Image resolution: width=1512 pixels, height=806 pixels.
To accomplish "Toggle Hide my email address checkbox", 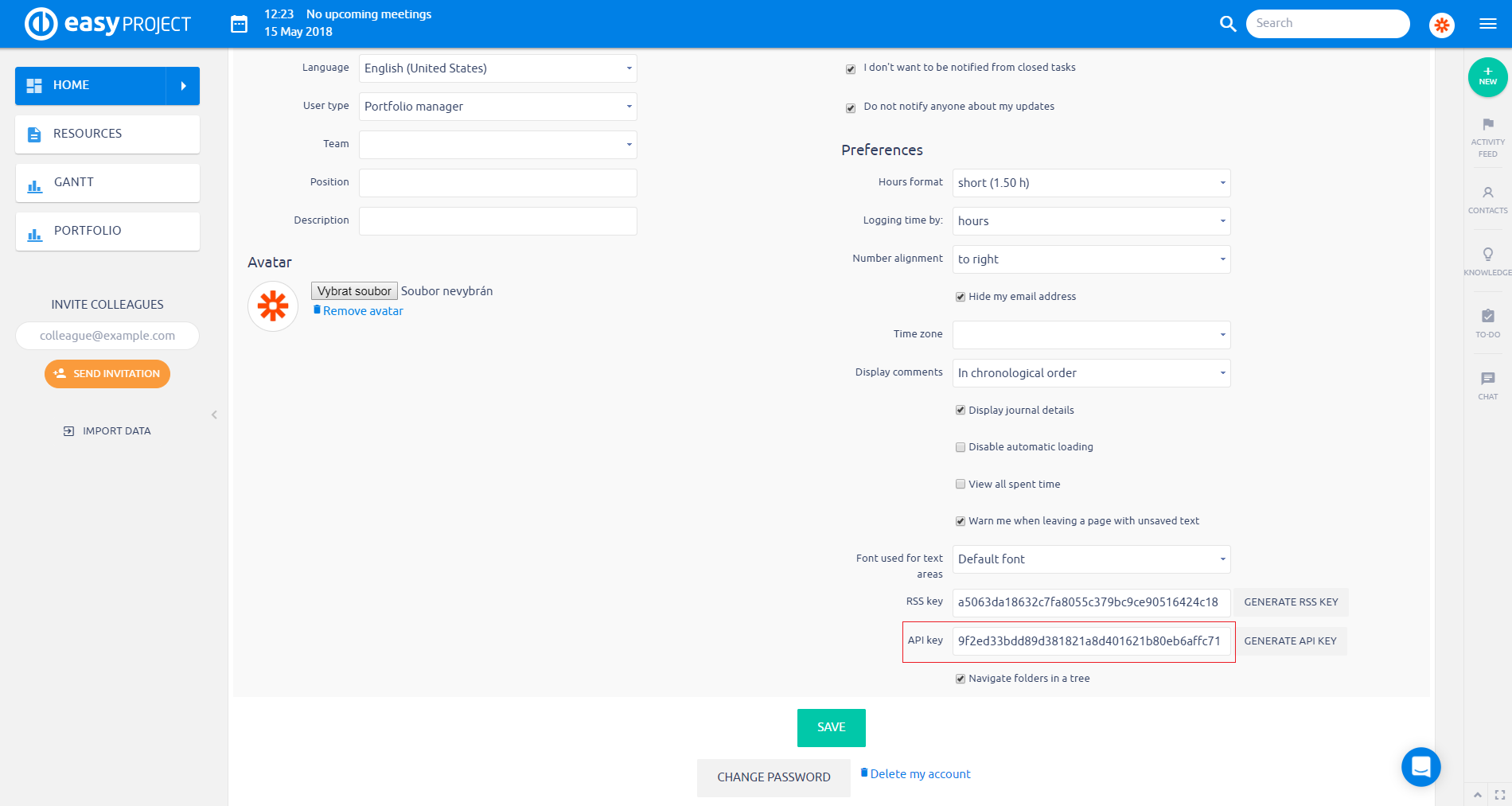I will (x=961, y=297).
